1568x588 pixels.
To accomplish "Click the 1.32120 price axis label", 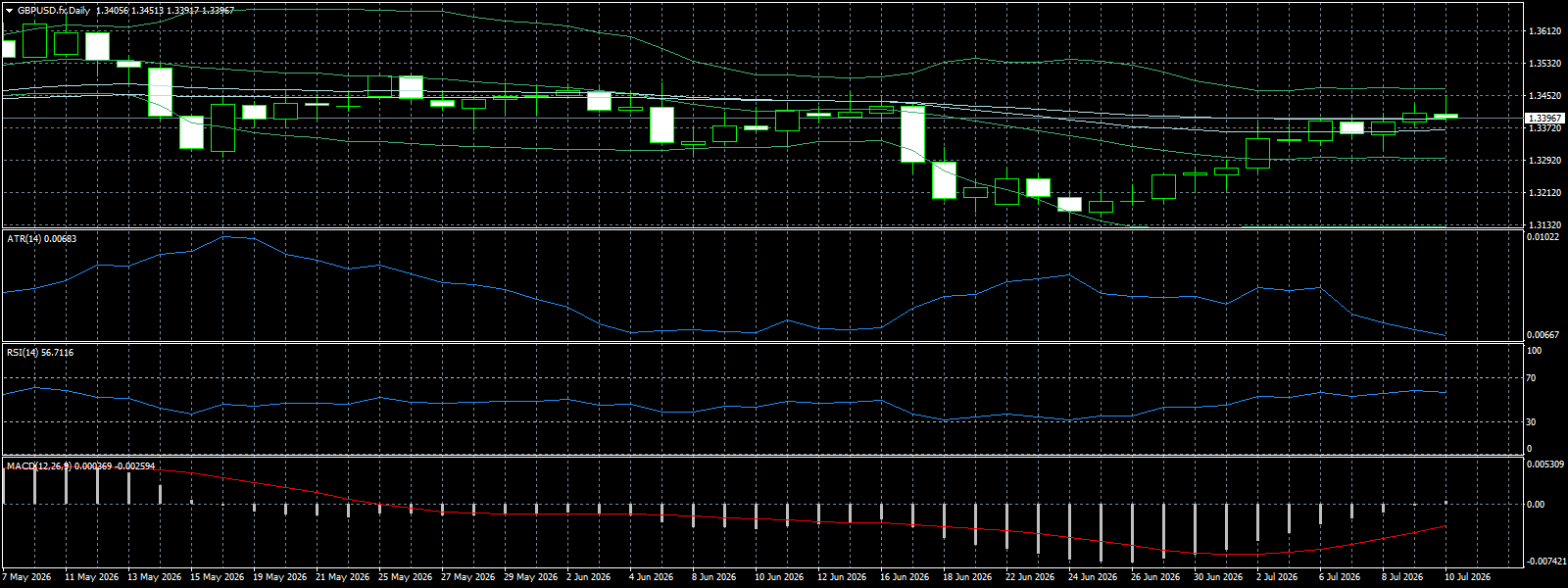I will 1544,192.
